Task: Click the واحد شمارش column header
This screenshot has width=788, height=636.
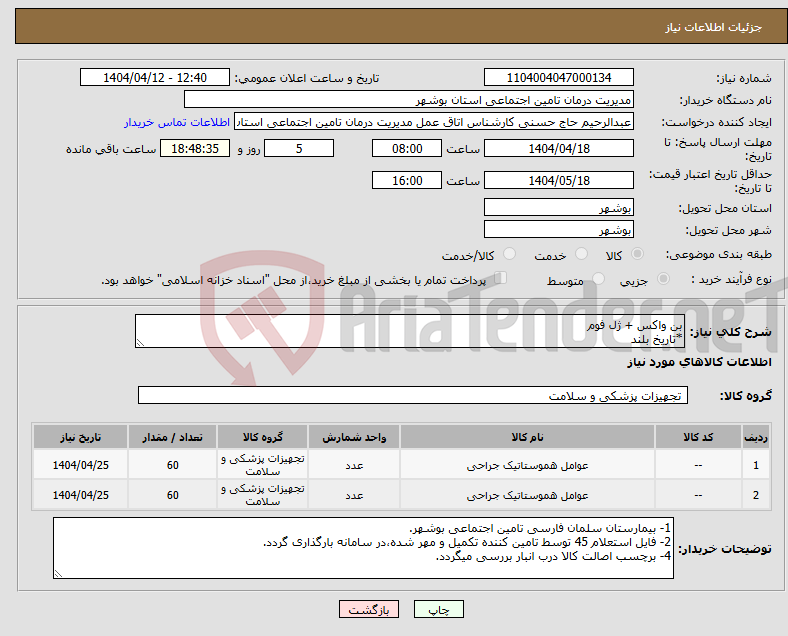Action: tap(354, 437)
